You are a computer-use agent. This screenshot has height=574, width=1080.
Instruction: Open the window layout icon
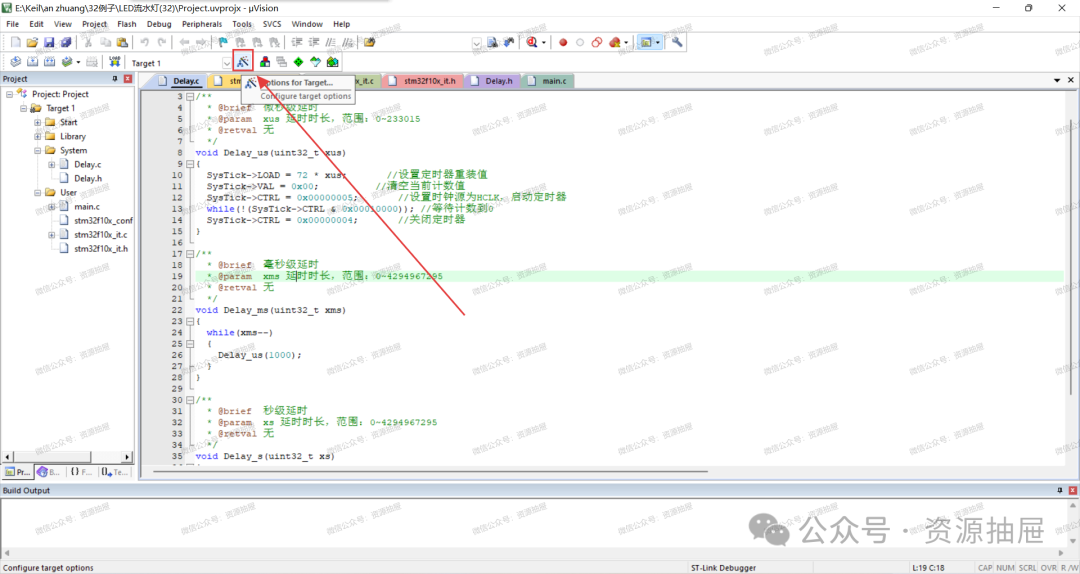tap(646, 43)
